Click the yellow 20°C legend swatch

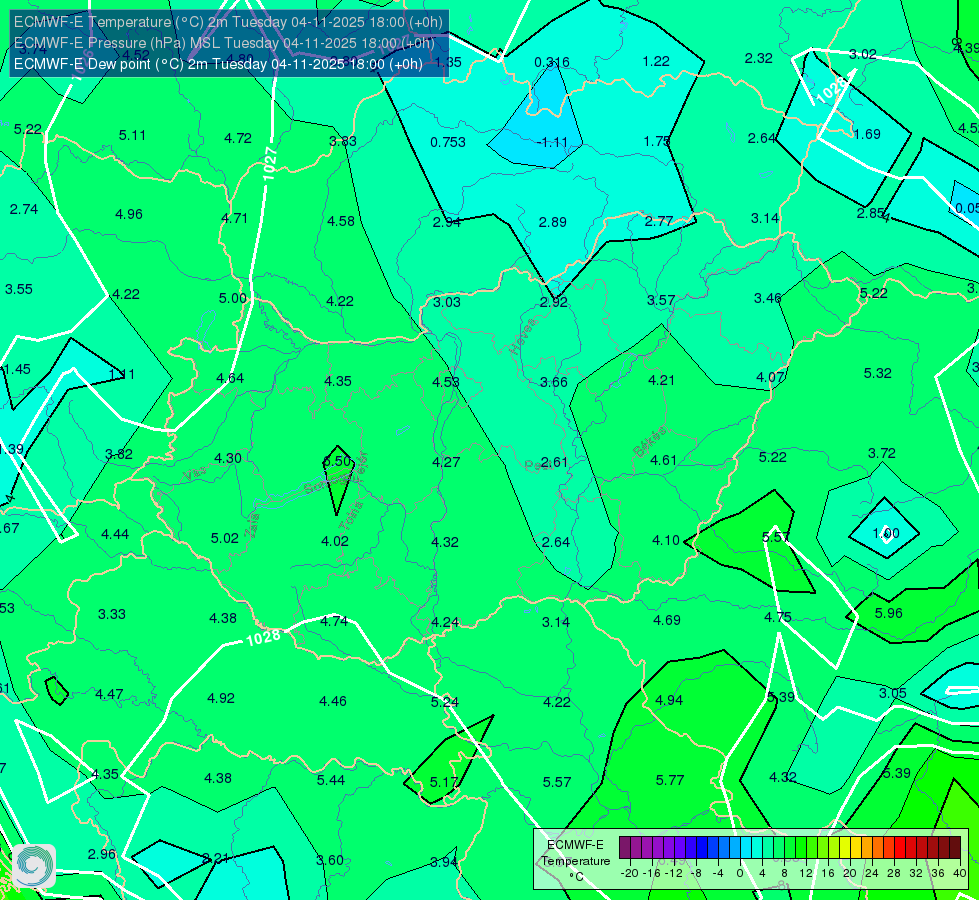point(845,848)
